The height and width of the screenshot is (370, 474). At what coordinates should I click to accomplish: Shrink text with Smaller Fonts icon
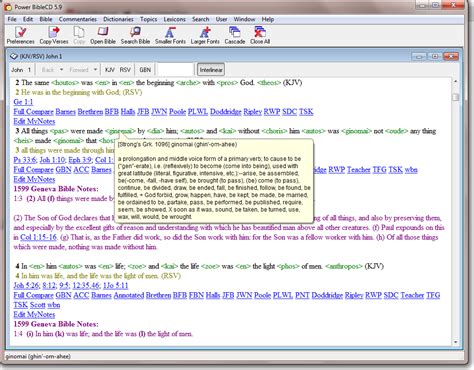click(x=170, y=35)
